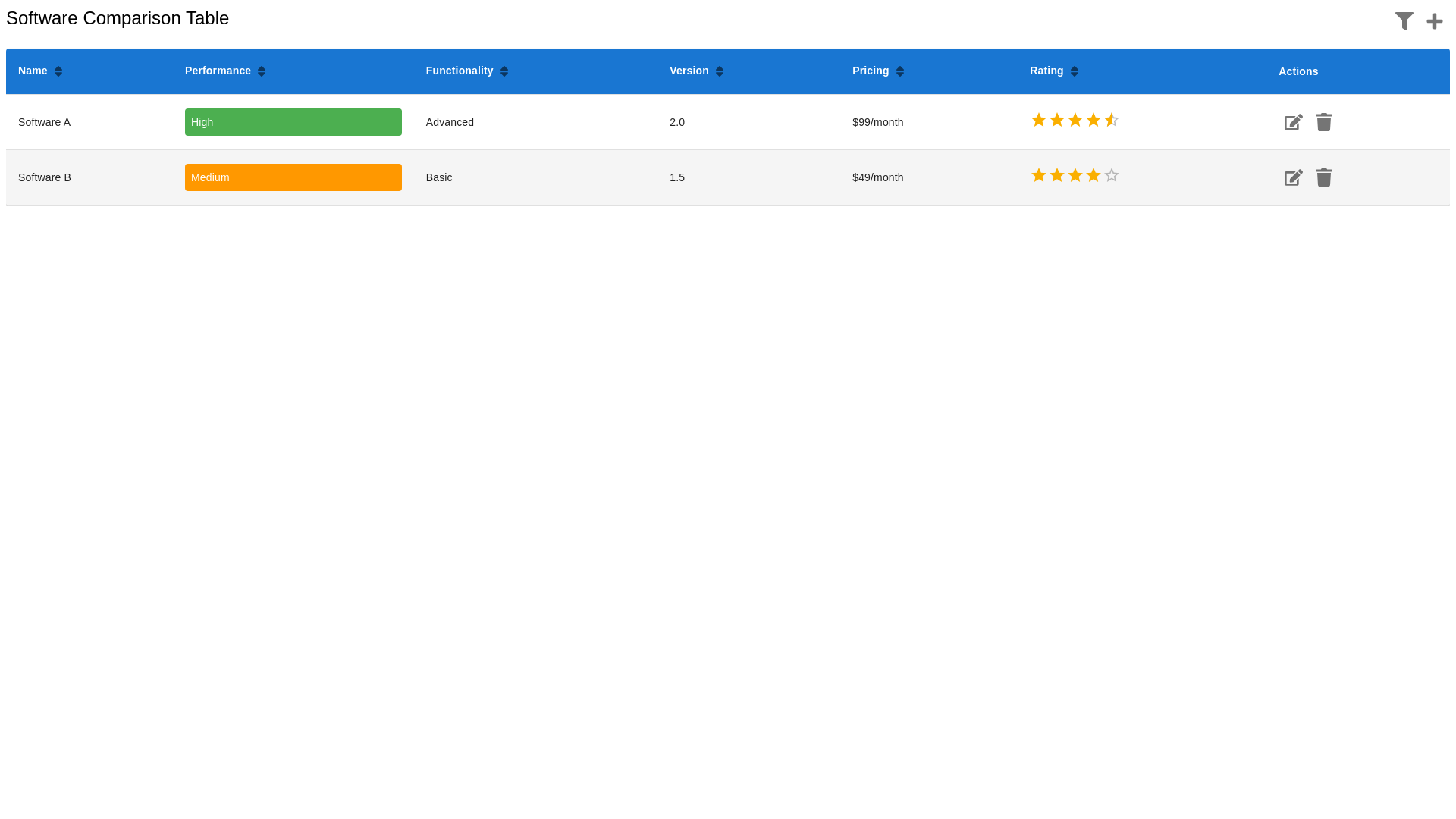Click the orange Medium performance bar

pos(293,177)
